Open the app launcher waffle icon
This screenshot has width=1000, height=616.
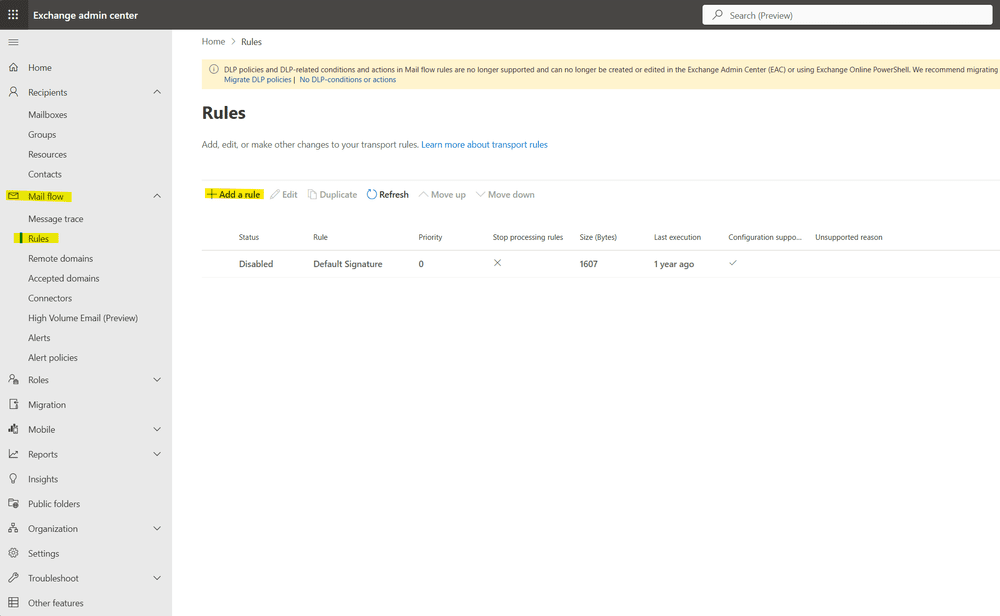pyautogui.click(x=13, y=14)
